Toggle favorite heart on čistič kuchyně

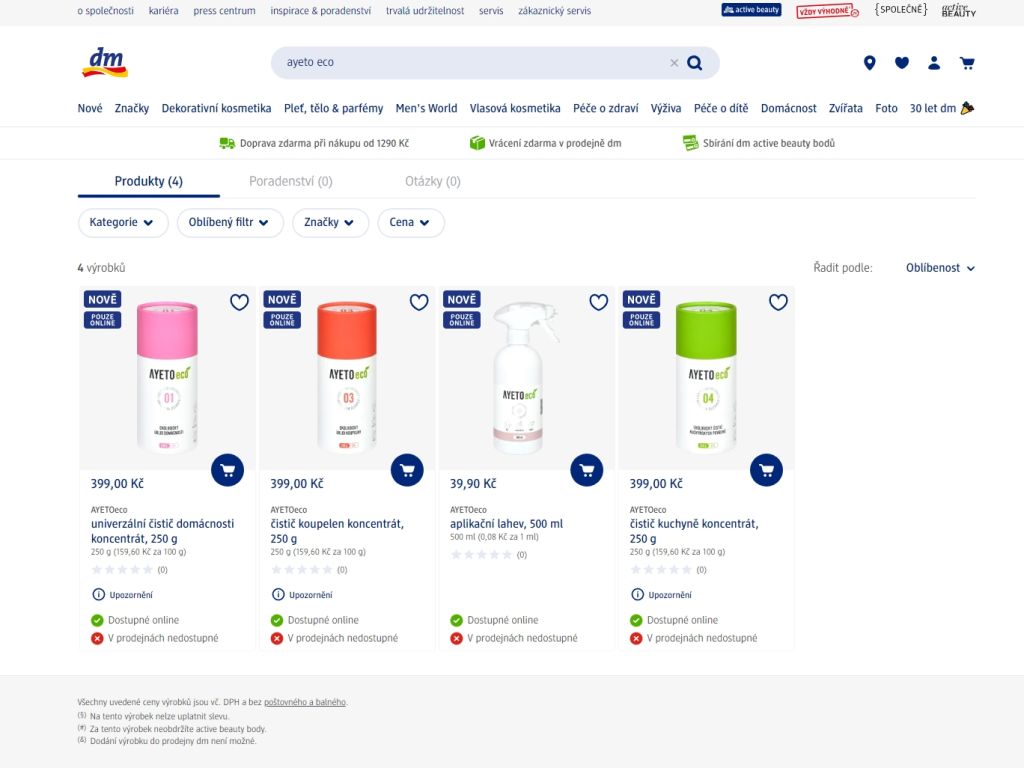point(778,302)
